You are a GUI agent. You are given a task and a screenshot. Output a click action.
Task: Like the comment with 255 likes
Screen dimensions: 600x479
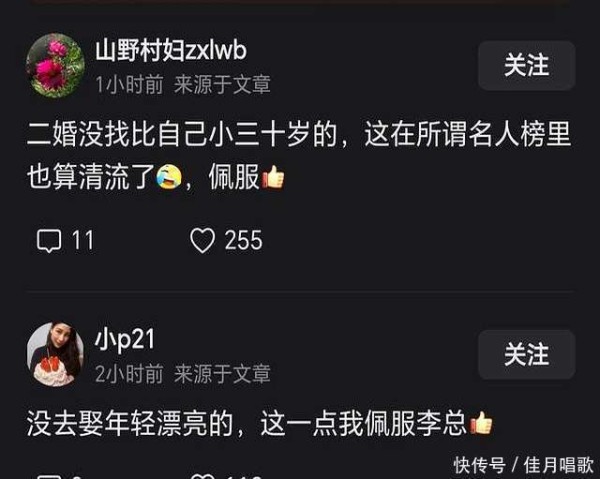pos(202,241)
